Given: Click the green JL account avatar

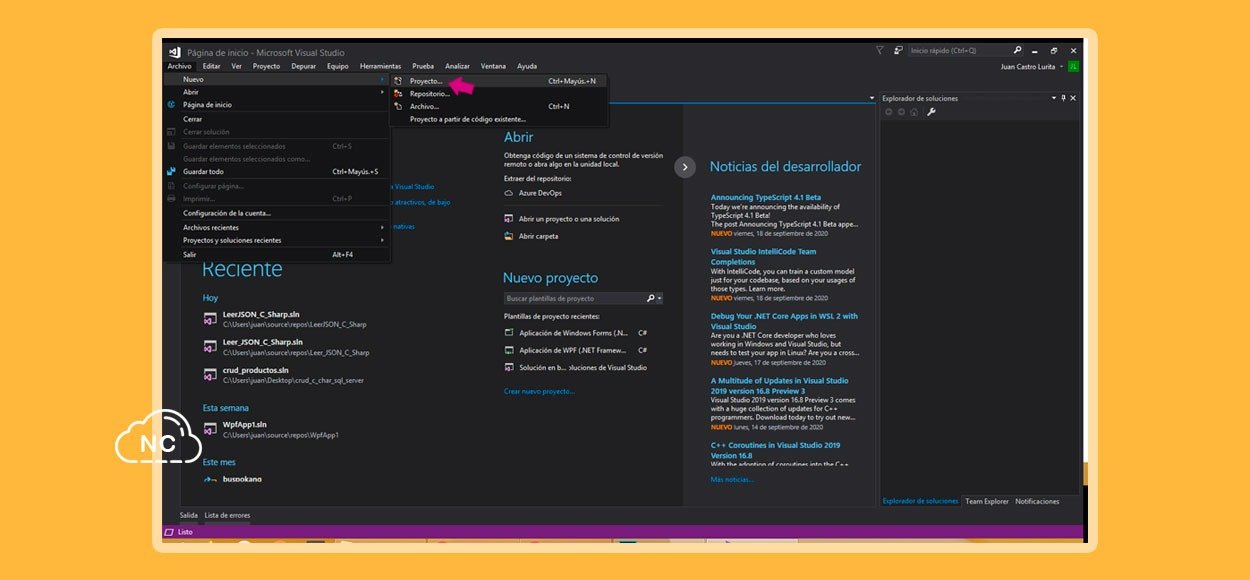Looking at the screenshot, I should [x=1073, y=66].
